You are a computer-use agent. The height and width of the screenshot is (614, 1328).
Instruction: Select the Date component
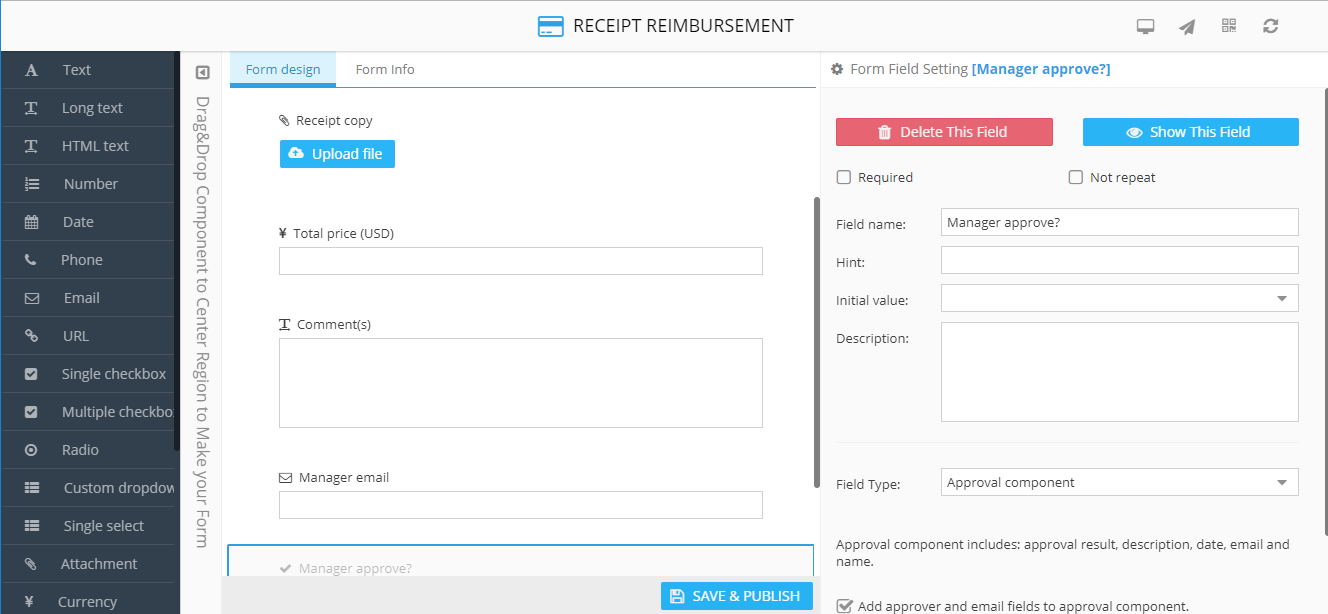[88, 222]
